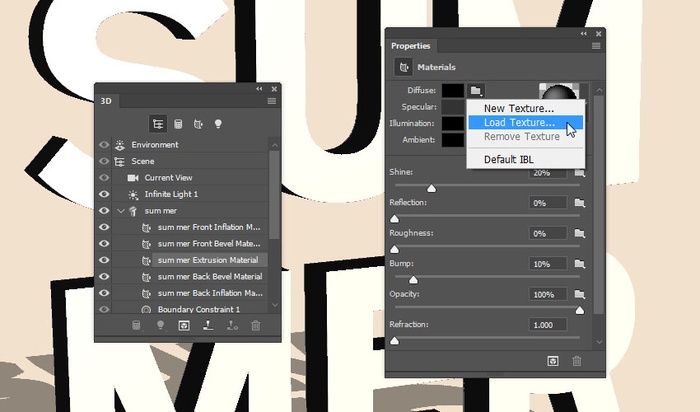
Task: Click the Materials icon in Properties header
Action: [x=404, y=67]
